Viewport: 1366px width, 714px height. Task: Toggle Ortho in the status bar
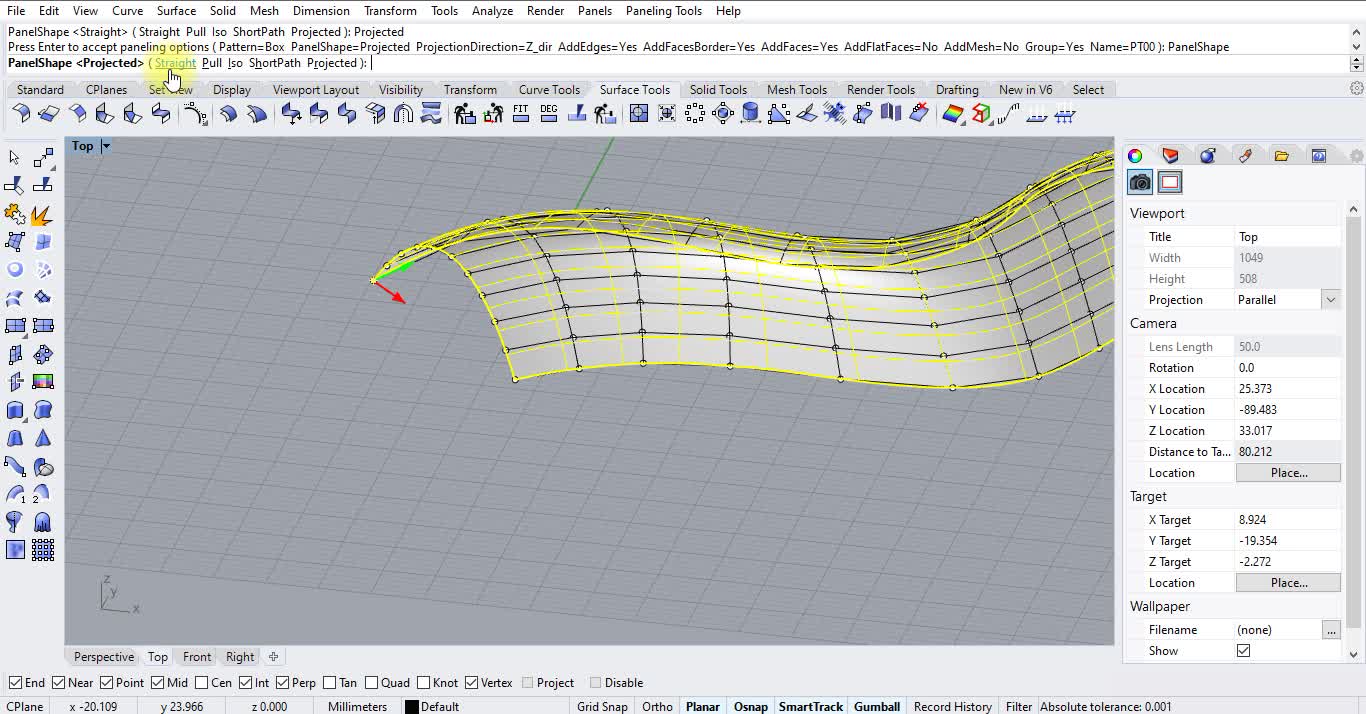(657, 707)
